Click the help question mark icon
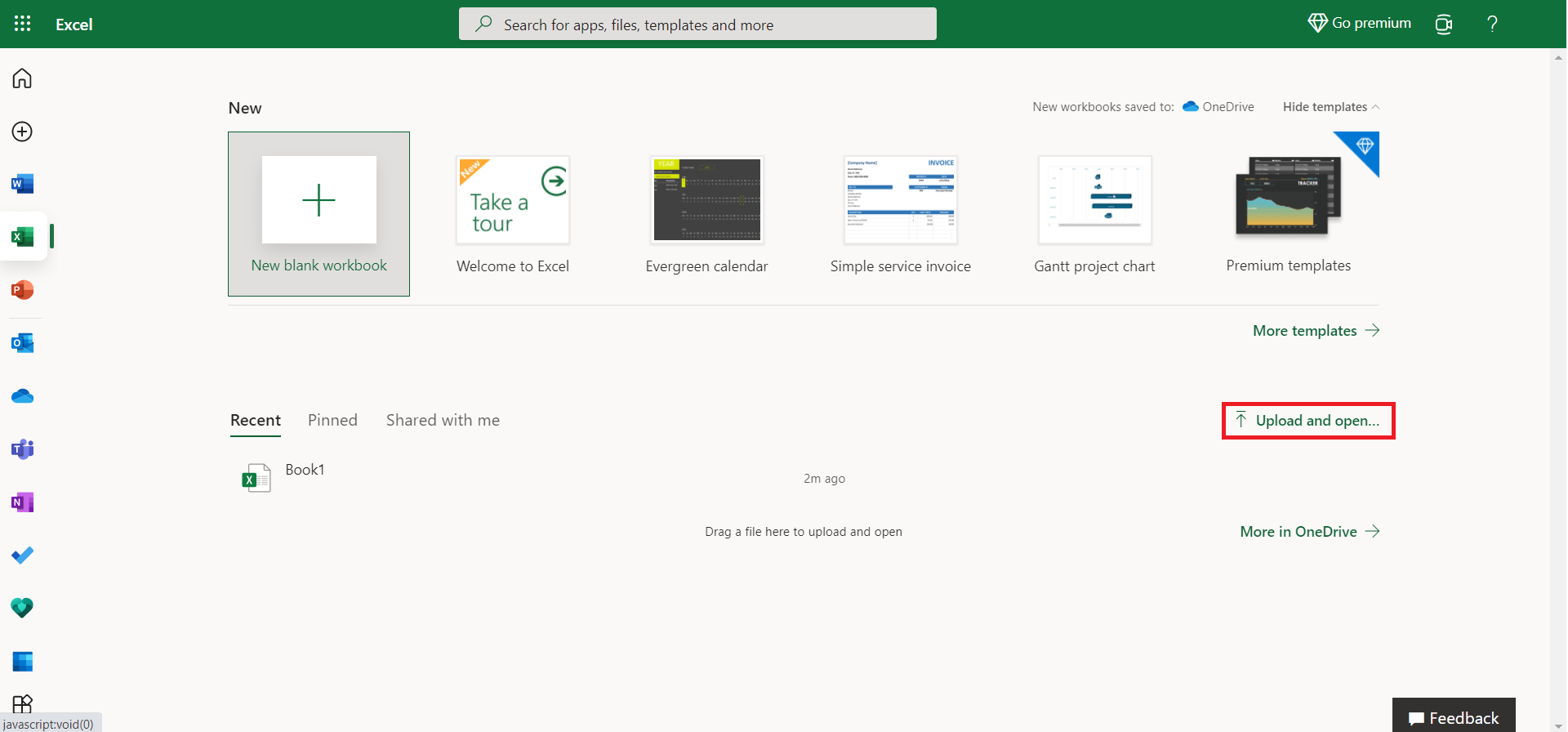This screenshot has width=1568, height=732. pyautogui.click(x=1492, y=24)
